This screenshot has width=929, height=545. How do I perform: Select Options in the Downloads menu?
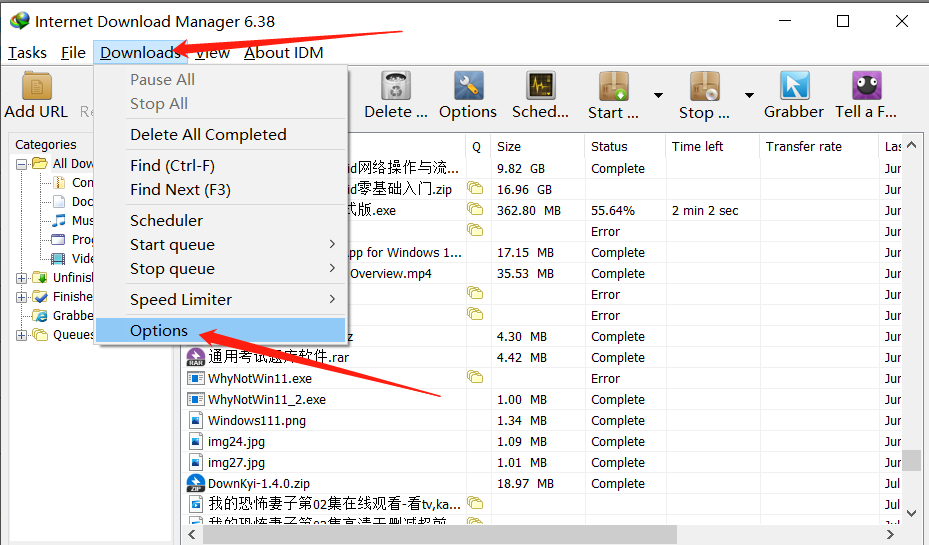tap(159, 331)
